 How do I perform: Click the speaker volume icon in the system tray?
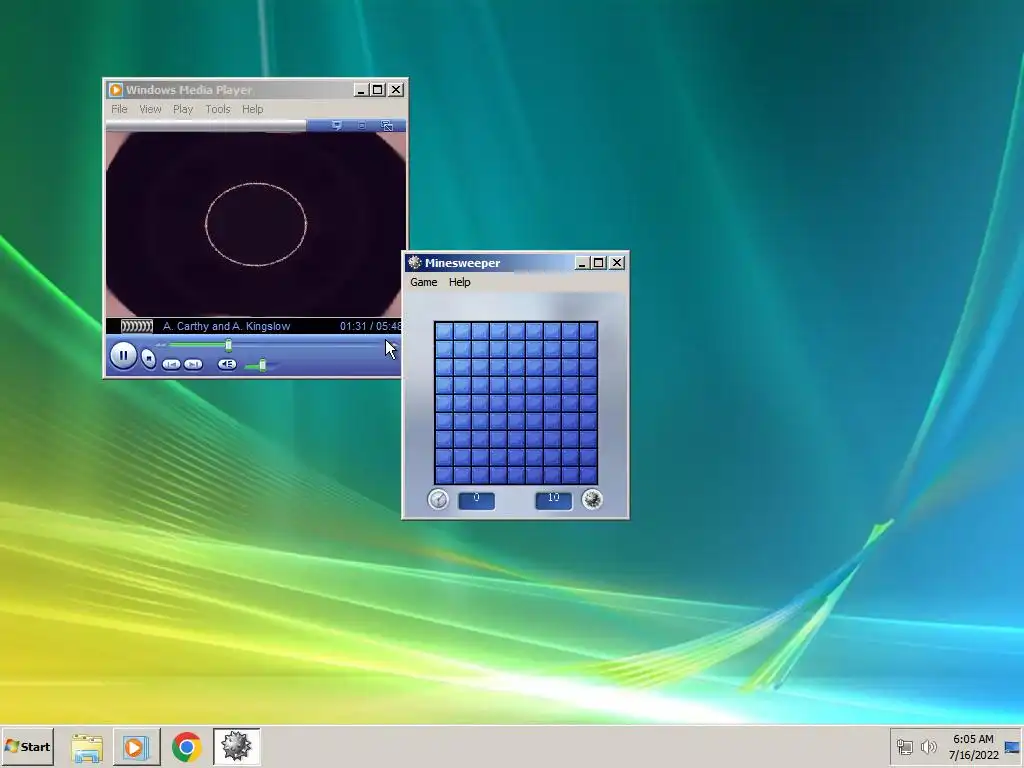[x=928, y=746]
